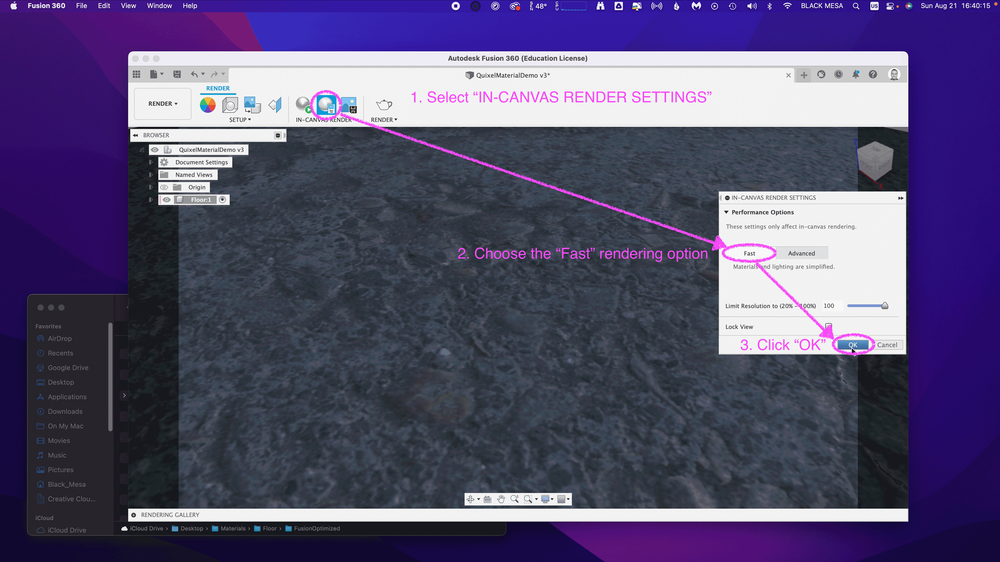Choose the Advanced rendering option
1000x562 pixels.
click(x=801, y=253)
